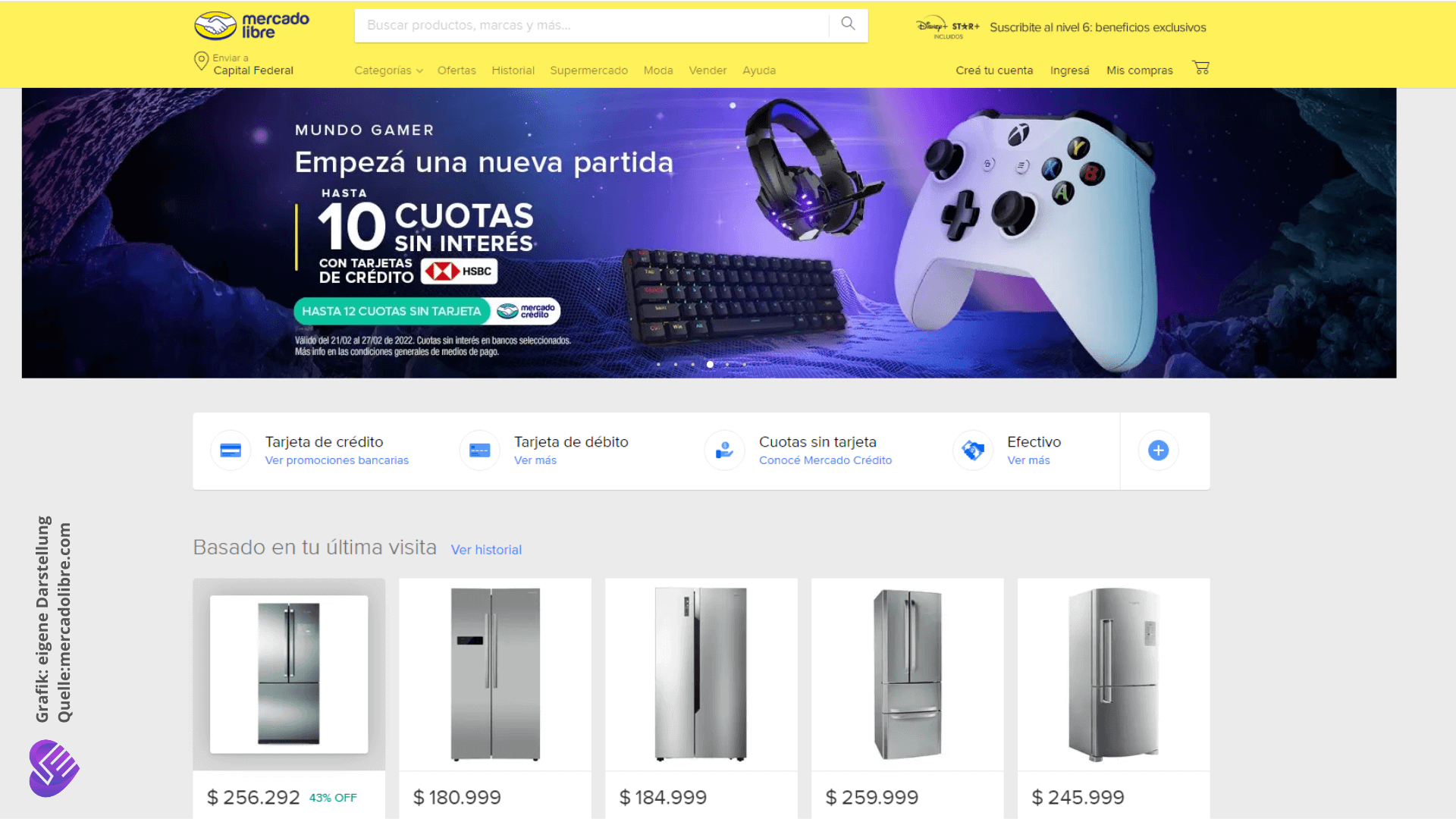Go to Supermercado in the navigation

[588, 71]
